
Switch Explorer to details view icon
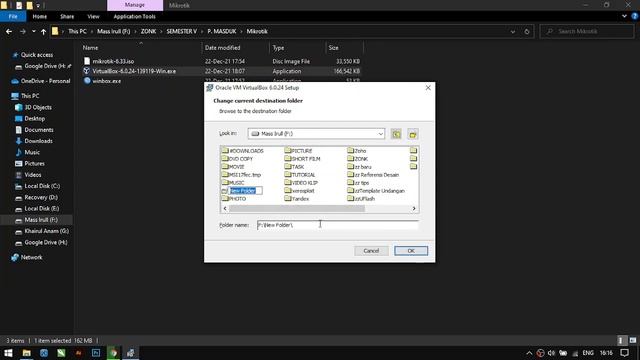[x=621, y=340]
